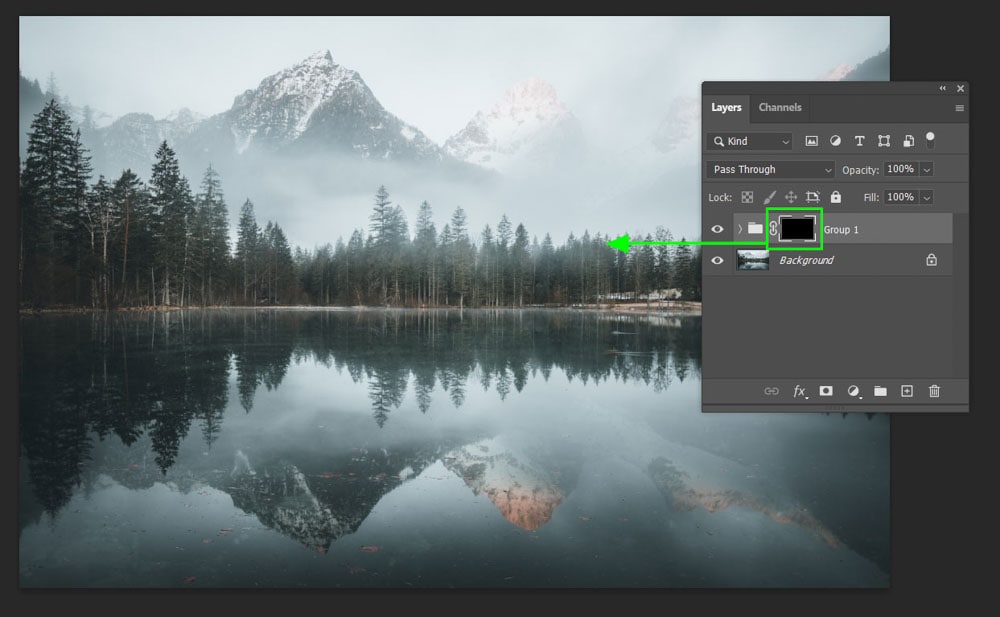The image size is (1000, 617).
Task: Close the Layers panel
Action: (x=960, y=89)
